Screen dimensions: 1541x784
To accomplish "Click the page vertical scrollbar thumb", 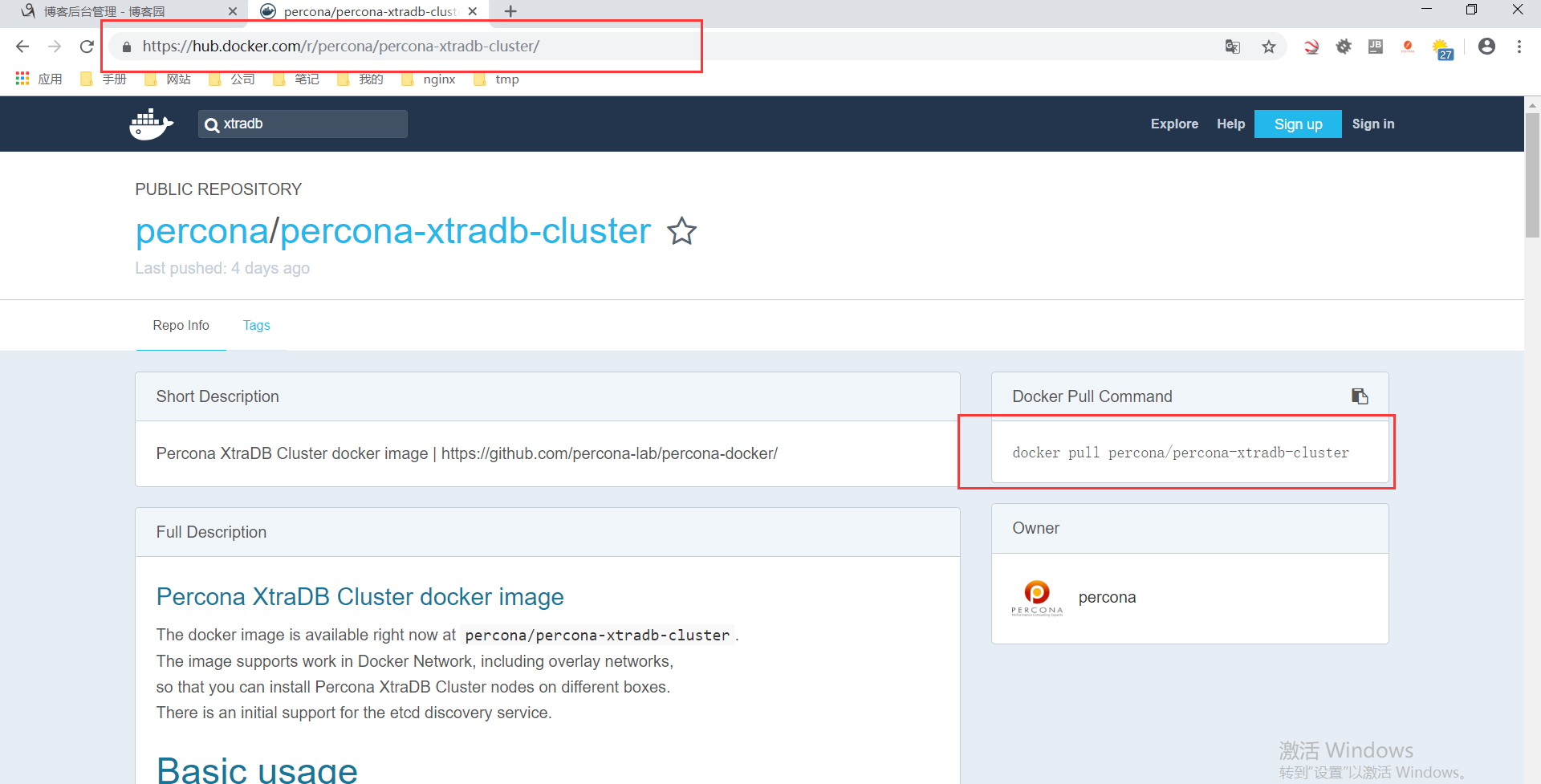I will (x=1532, y=175).
